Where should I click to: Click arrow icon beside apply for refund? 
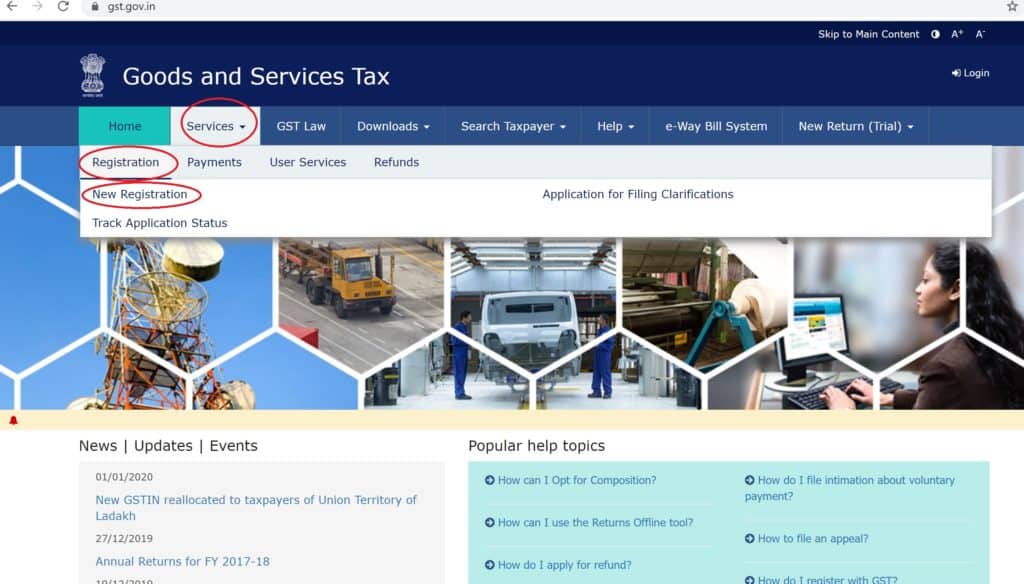tap(490, 565)
